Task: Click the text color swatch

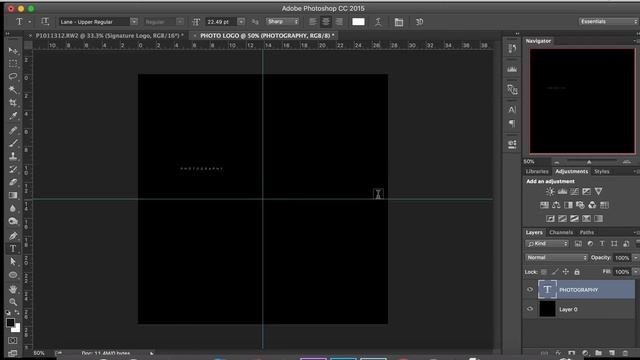Action: click(358, 22)
